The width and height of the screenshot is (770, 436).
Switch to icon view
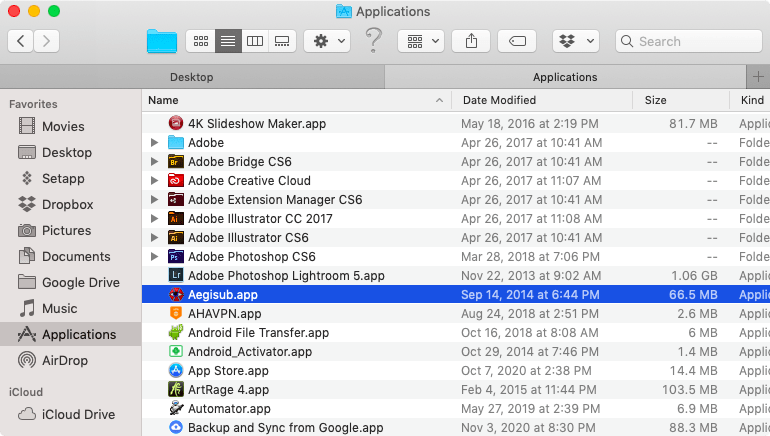201,41
